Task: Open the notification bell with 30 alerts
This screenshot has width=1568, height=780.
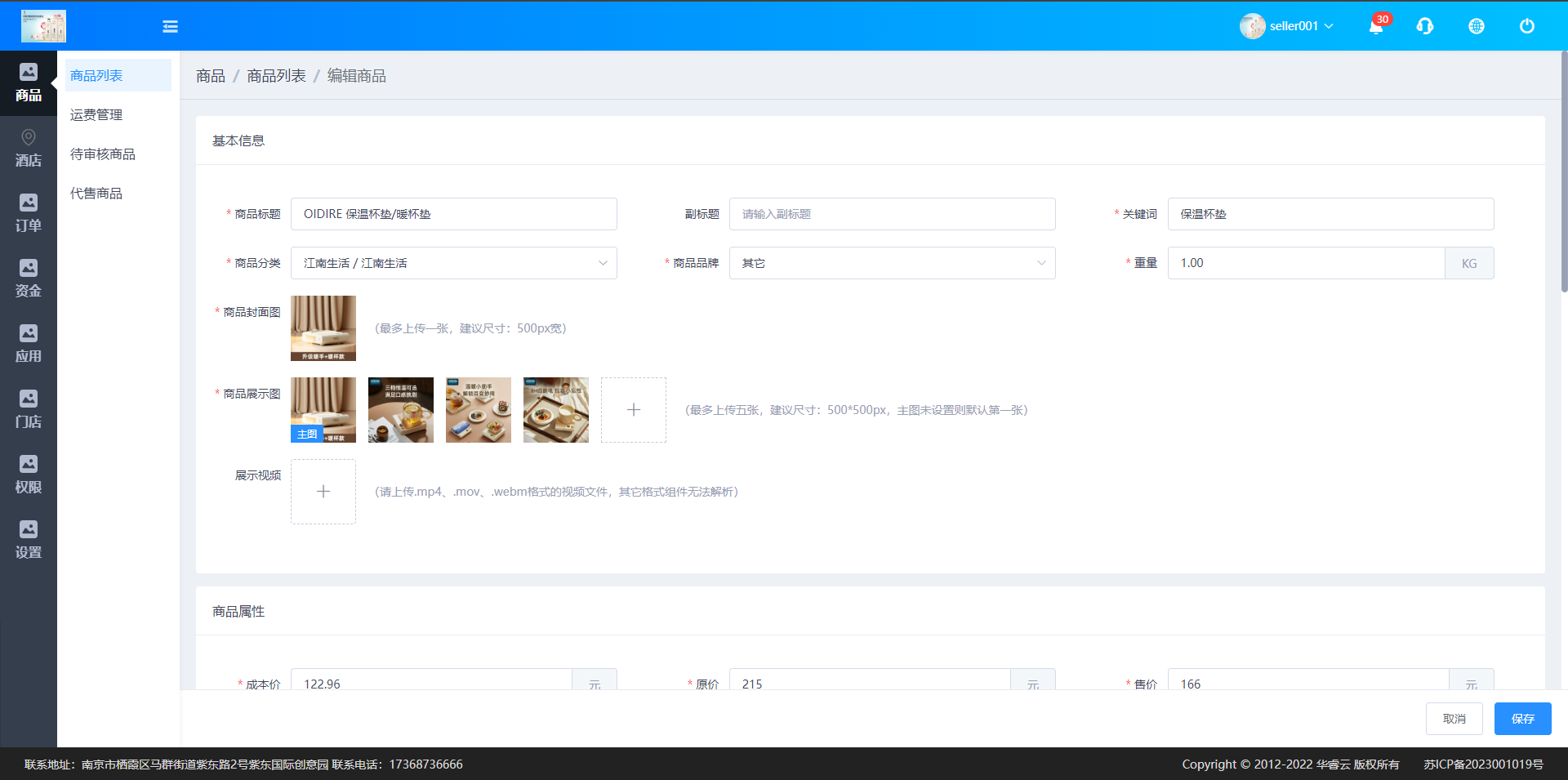Action: point(1376,26)
